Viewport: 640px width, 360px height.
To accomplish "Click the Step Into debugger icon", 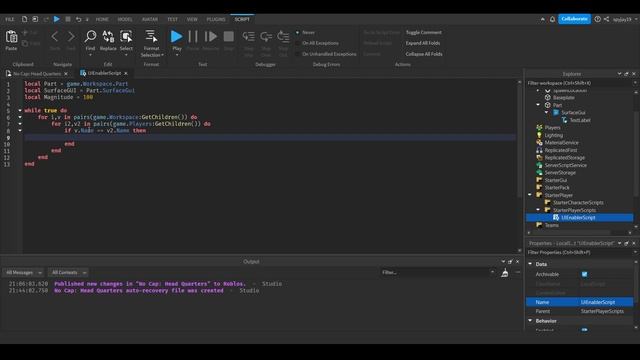I will coord(248,36).
